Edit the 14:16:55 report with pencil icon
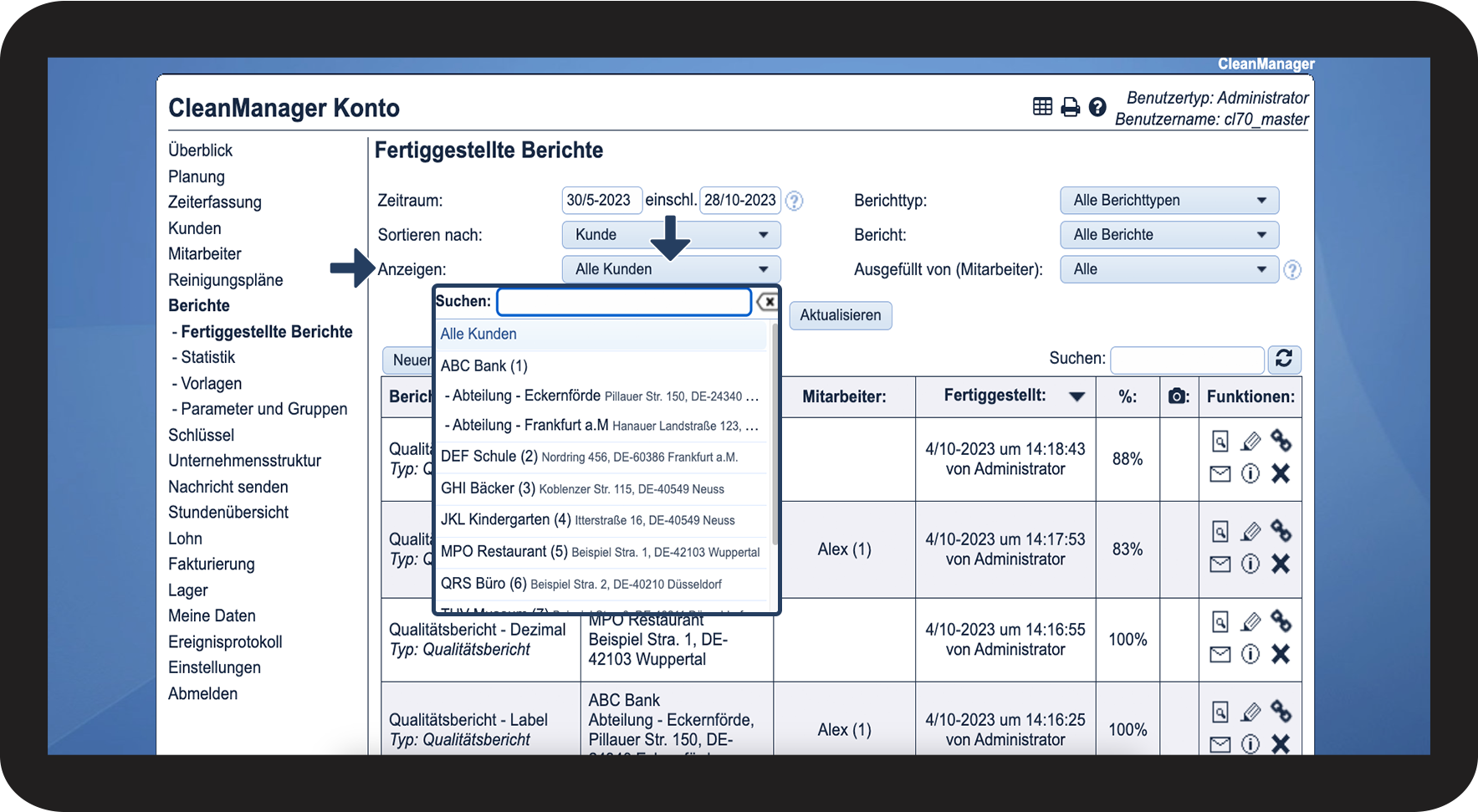 [1250, 621]
